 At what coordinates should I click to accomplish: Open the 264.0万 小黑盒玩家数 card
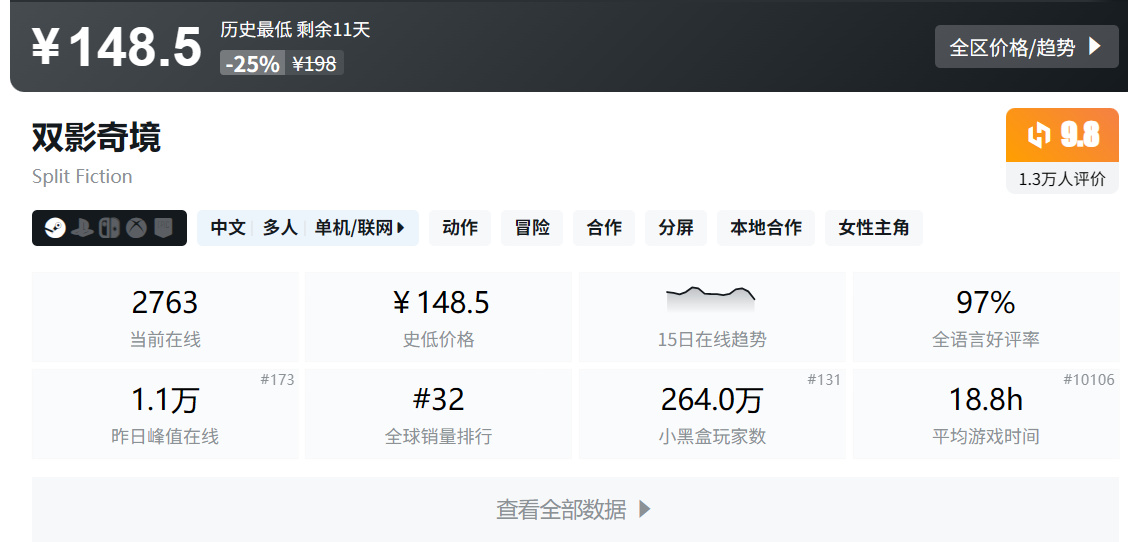pos(712,414)
